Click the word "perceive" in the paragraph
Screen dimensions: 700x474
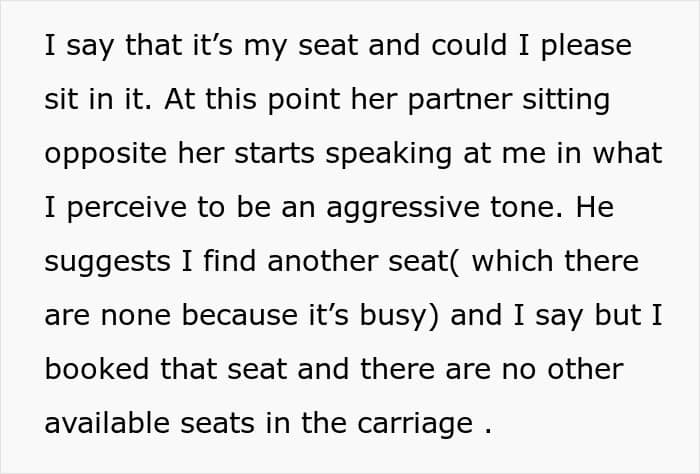(127, 208)
